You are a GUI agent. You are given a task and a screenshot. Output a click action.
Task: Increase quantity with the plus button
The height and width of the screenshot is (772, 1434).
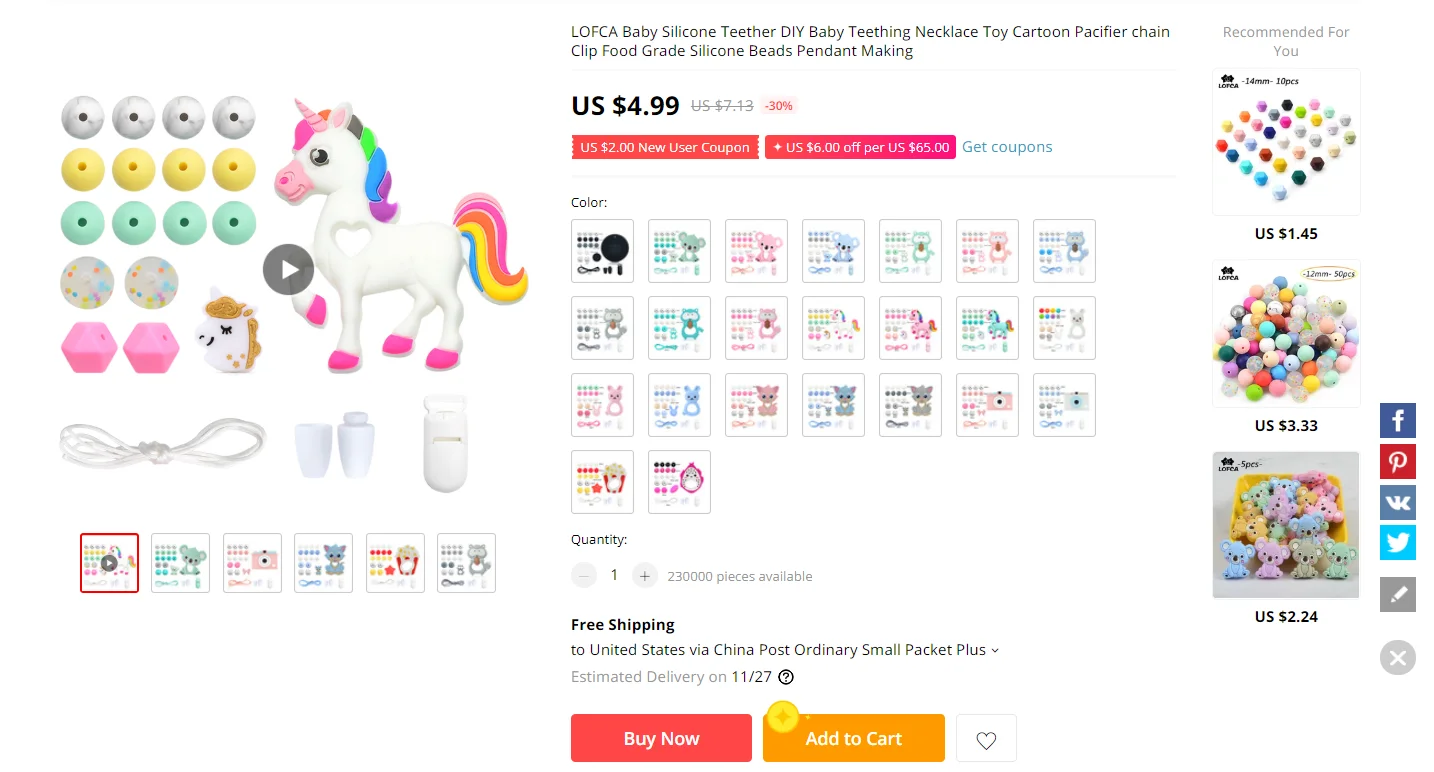645,576
